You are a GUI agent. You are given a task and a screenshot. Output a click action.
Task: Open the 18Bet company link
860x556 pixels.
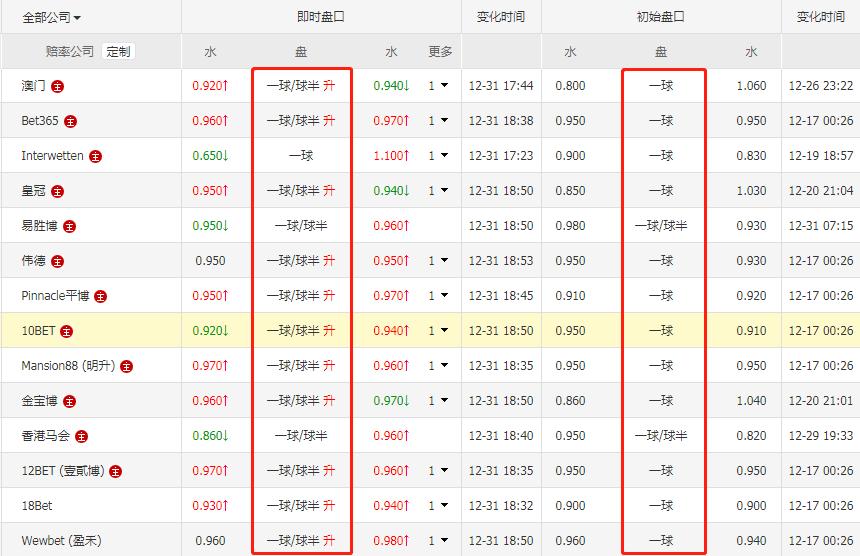click(37, 506)
